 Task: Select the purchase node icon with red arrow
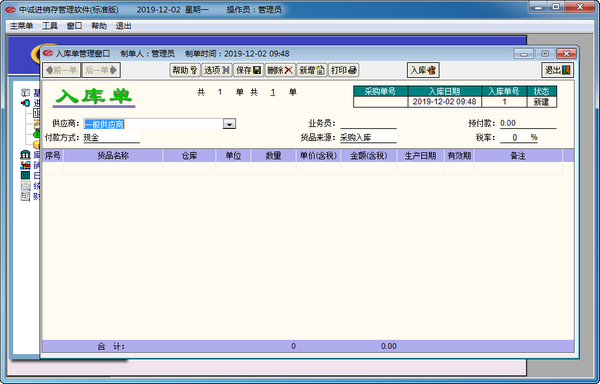coord(25,103)
